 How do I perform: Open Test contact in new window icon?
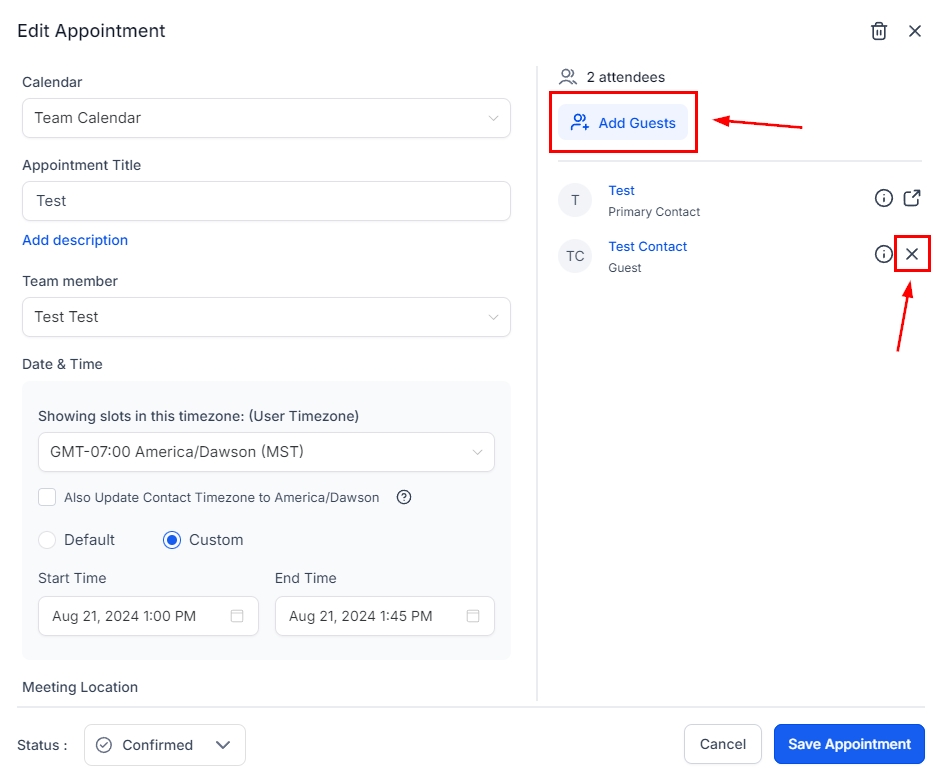911,198
